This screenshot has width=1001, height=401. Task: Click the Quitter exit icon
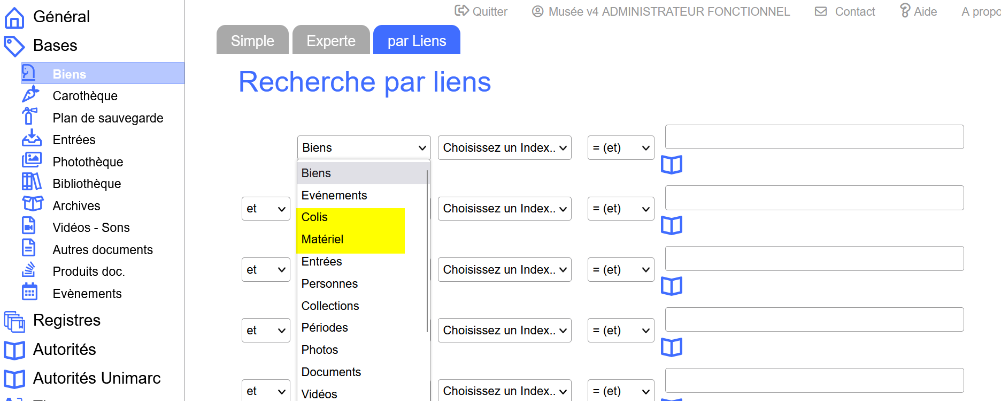pos(462,11)
